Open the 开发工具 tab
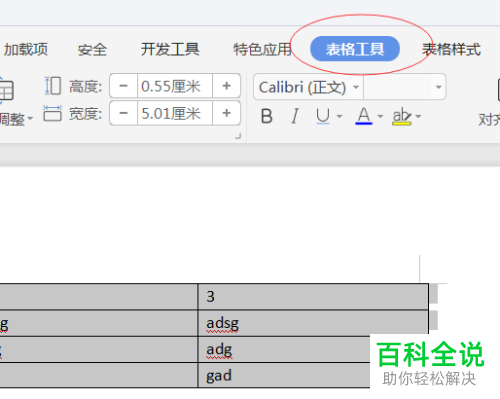 tap(170, 49)
